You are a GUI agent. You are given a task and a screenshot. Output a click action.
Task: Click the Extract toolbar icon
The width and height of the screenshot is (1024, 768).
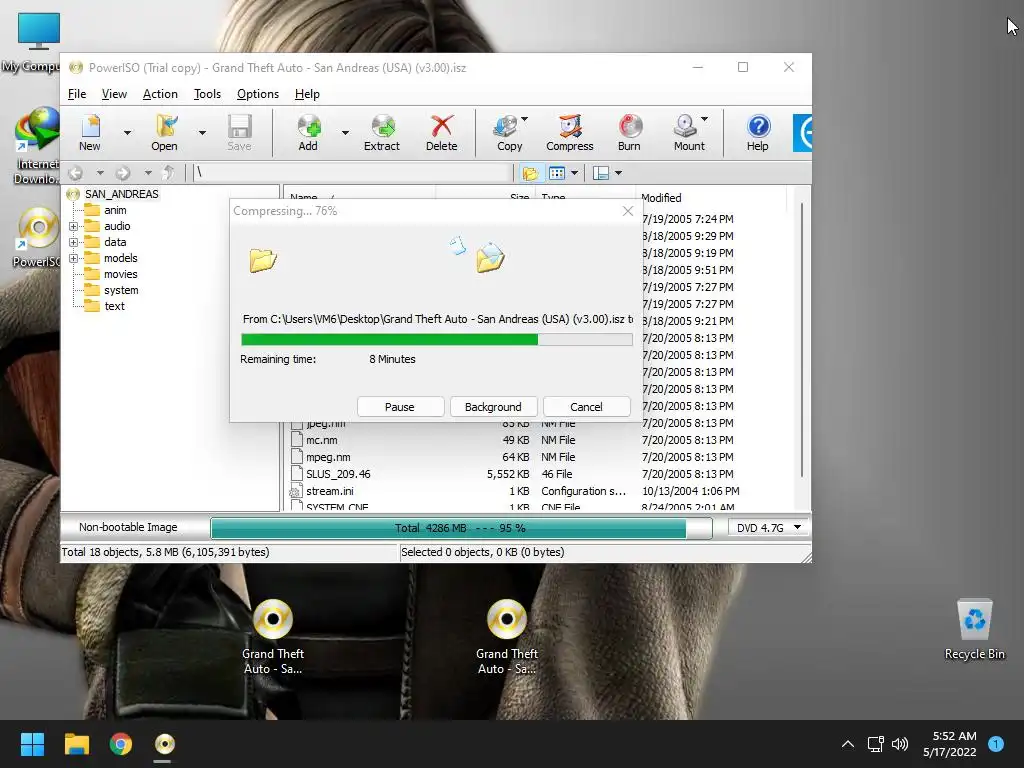[x=382, y=133]
